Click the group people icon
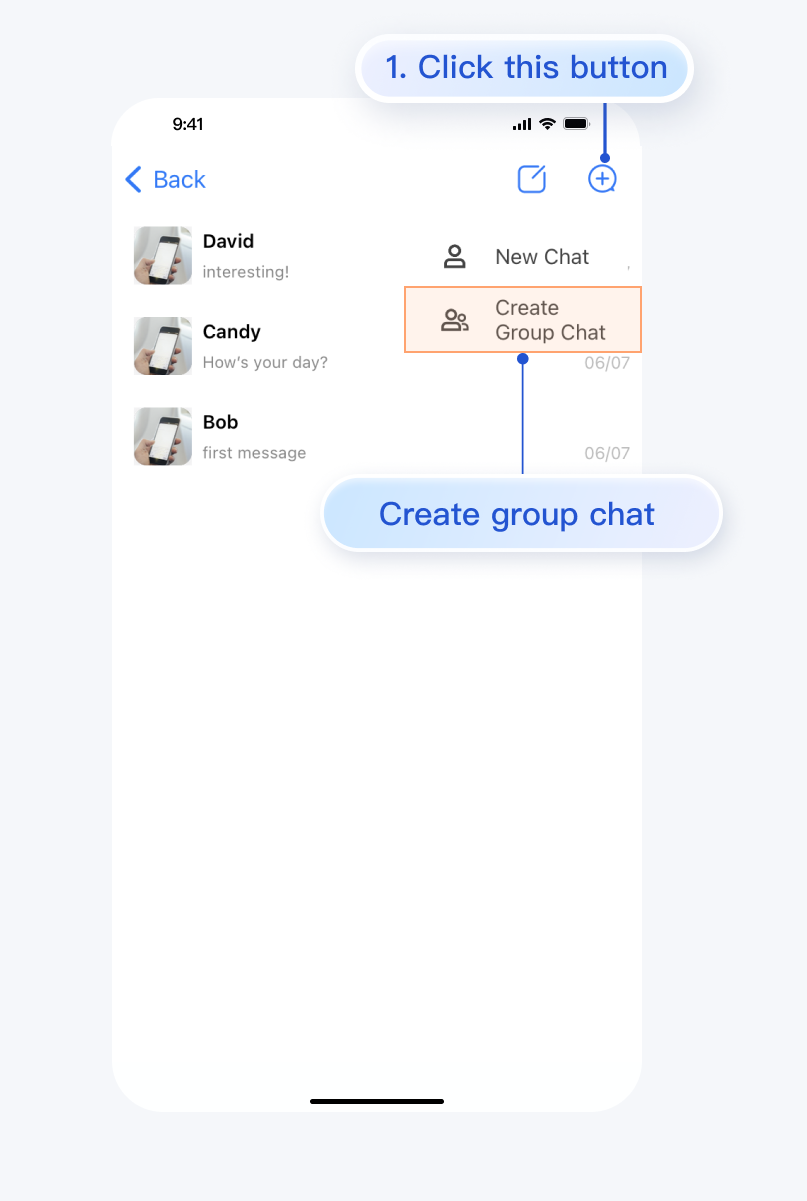 point(455,320)
